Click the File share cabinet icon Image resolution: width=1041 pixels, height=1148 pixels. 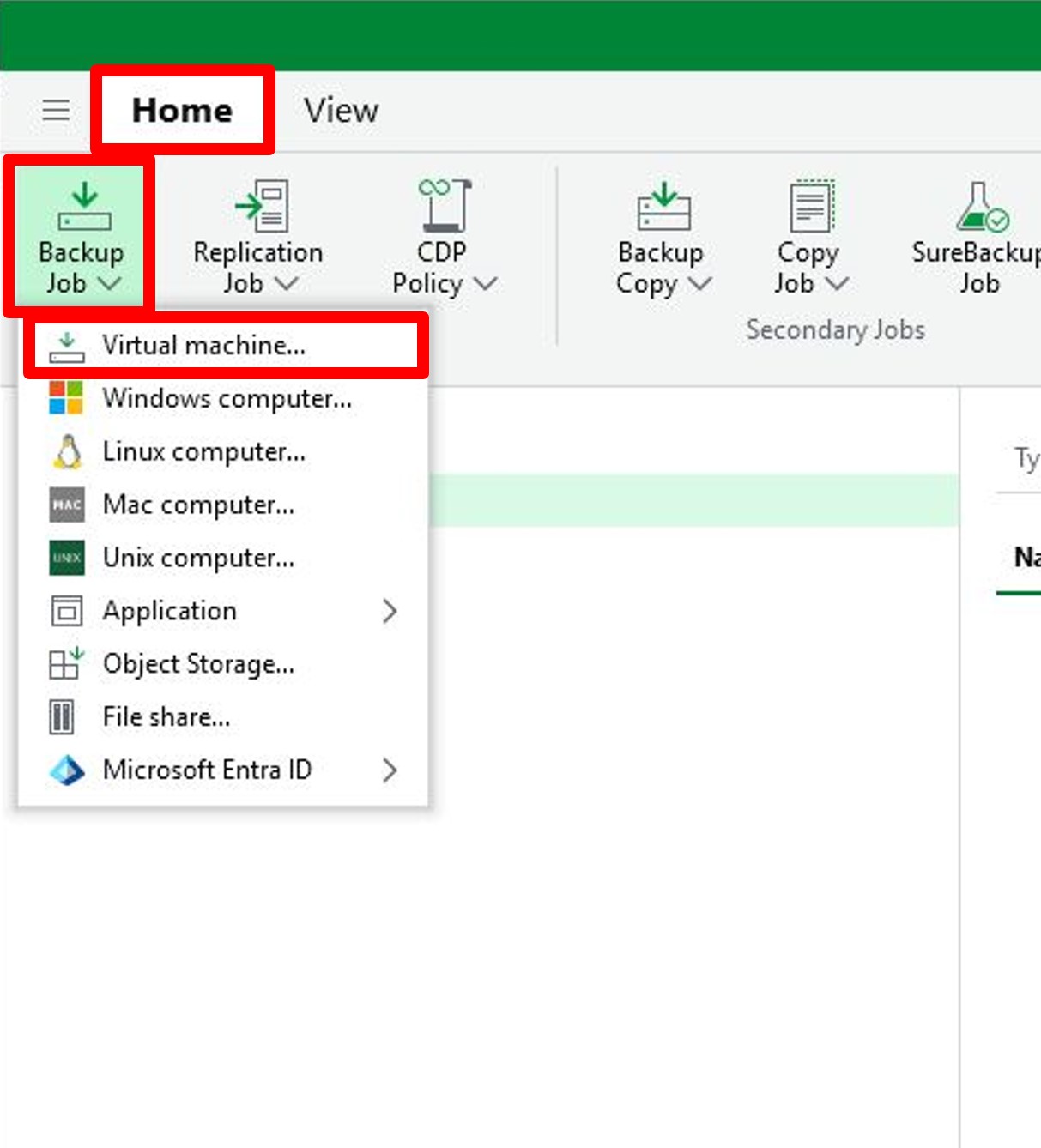pyautogui.click(x=62, y=717)
